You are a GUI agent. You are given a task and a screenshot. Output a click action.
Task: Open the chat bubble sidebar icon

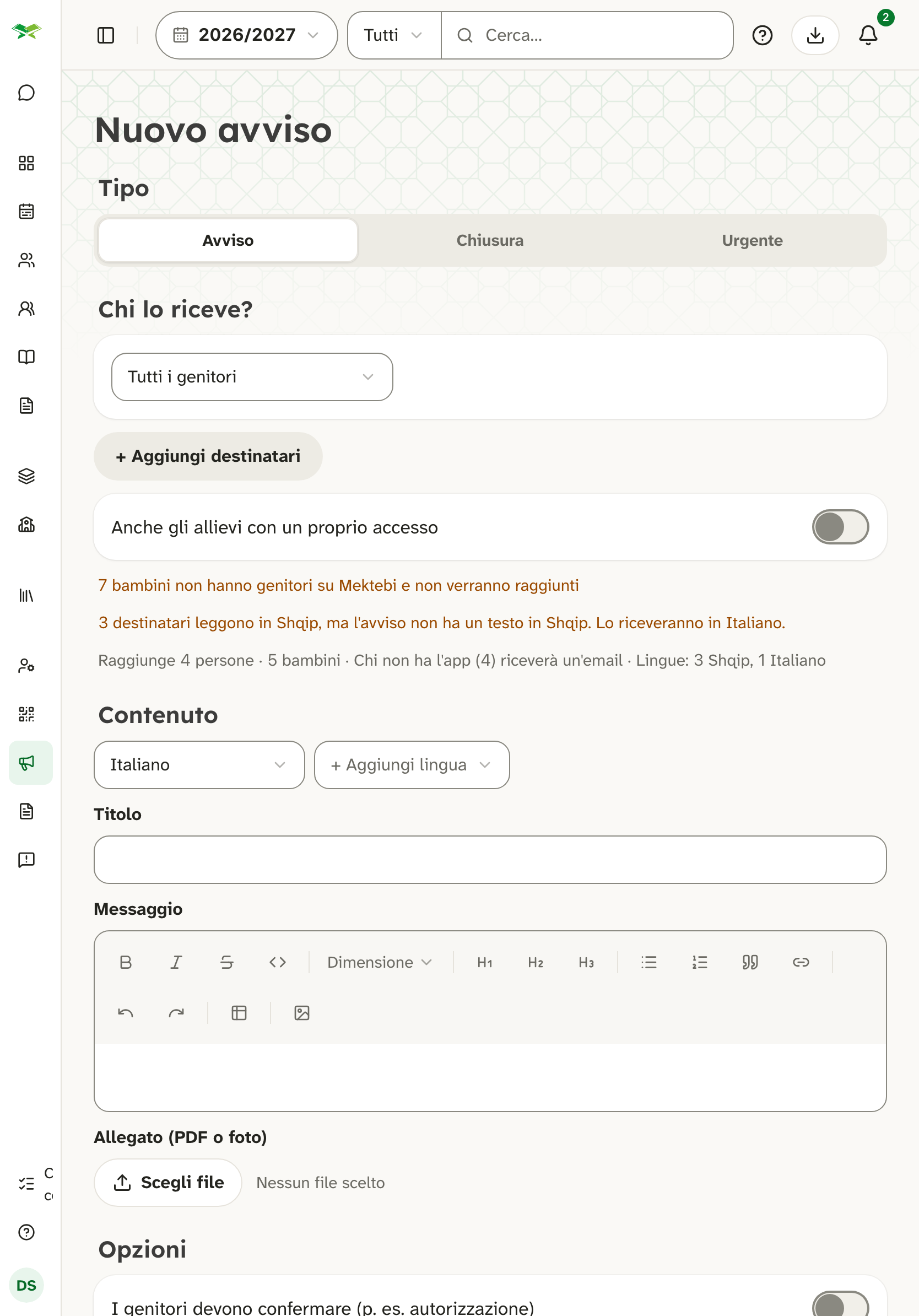pos(26,93)
